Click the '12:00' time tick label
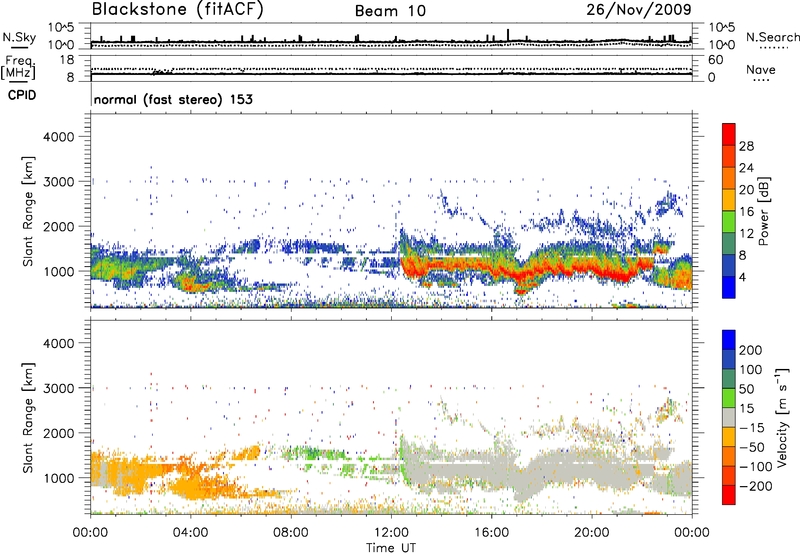The height and width of the screenshot is (554, 800). point(391,533)
